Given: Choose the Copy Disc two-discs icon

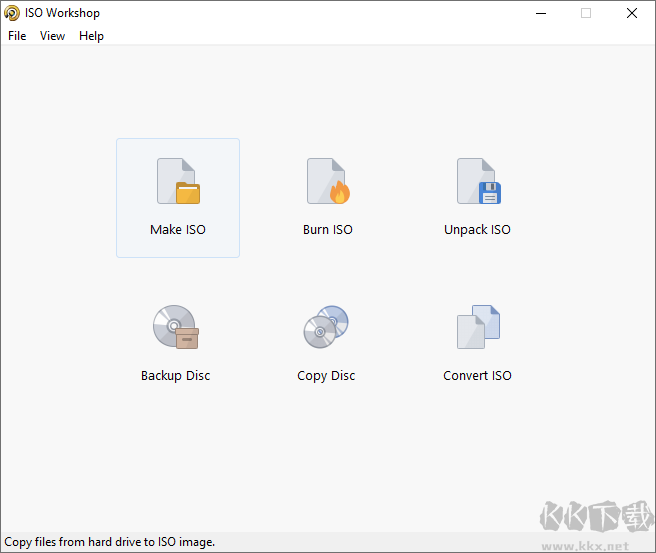Looking at the screenshot, I should pyautogui.click(x=326, y=327).
